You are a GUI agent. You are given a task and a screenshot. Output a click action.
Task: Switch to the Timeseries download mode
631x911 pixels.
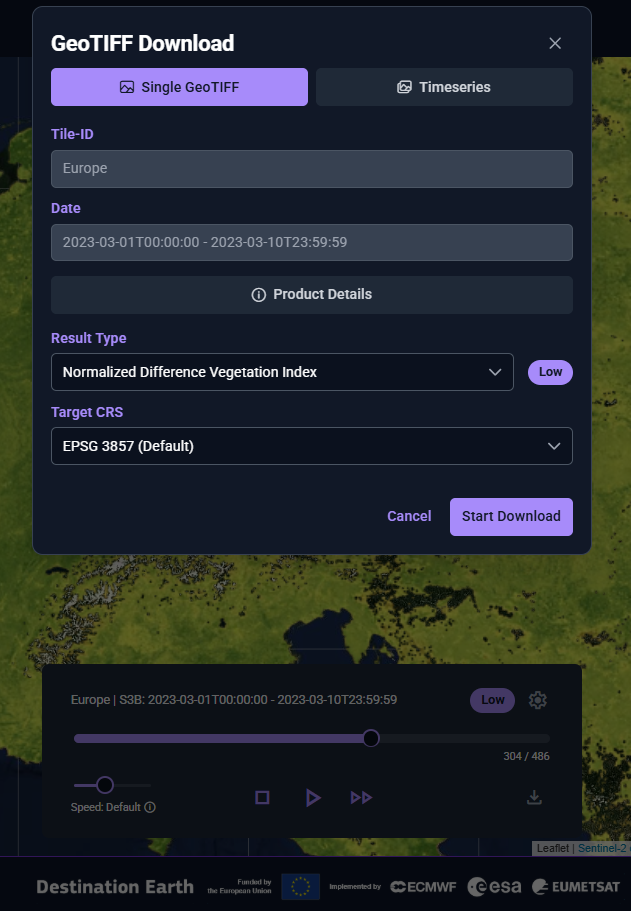[x=444, y=87]
